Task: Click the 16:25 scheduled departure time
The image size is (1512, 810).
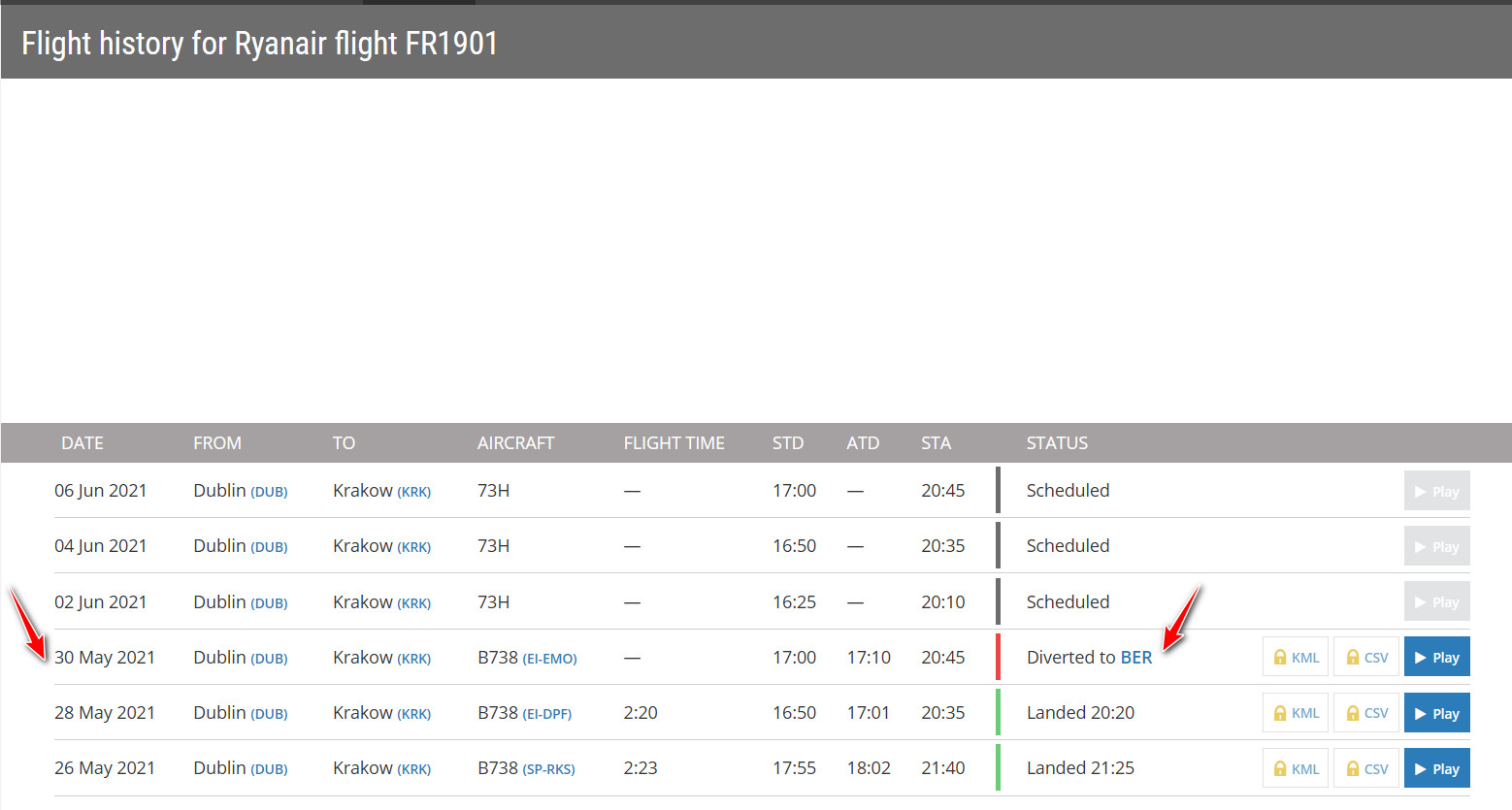Action: point(795,601)
